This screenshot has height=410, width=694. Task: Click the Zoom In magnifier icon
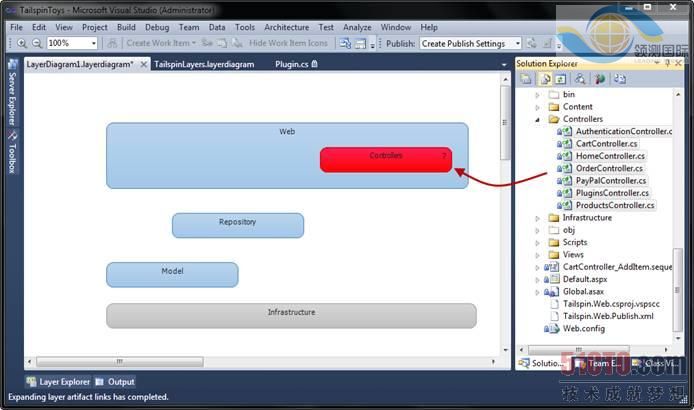(21, 44)
